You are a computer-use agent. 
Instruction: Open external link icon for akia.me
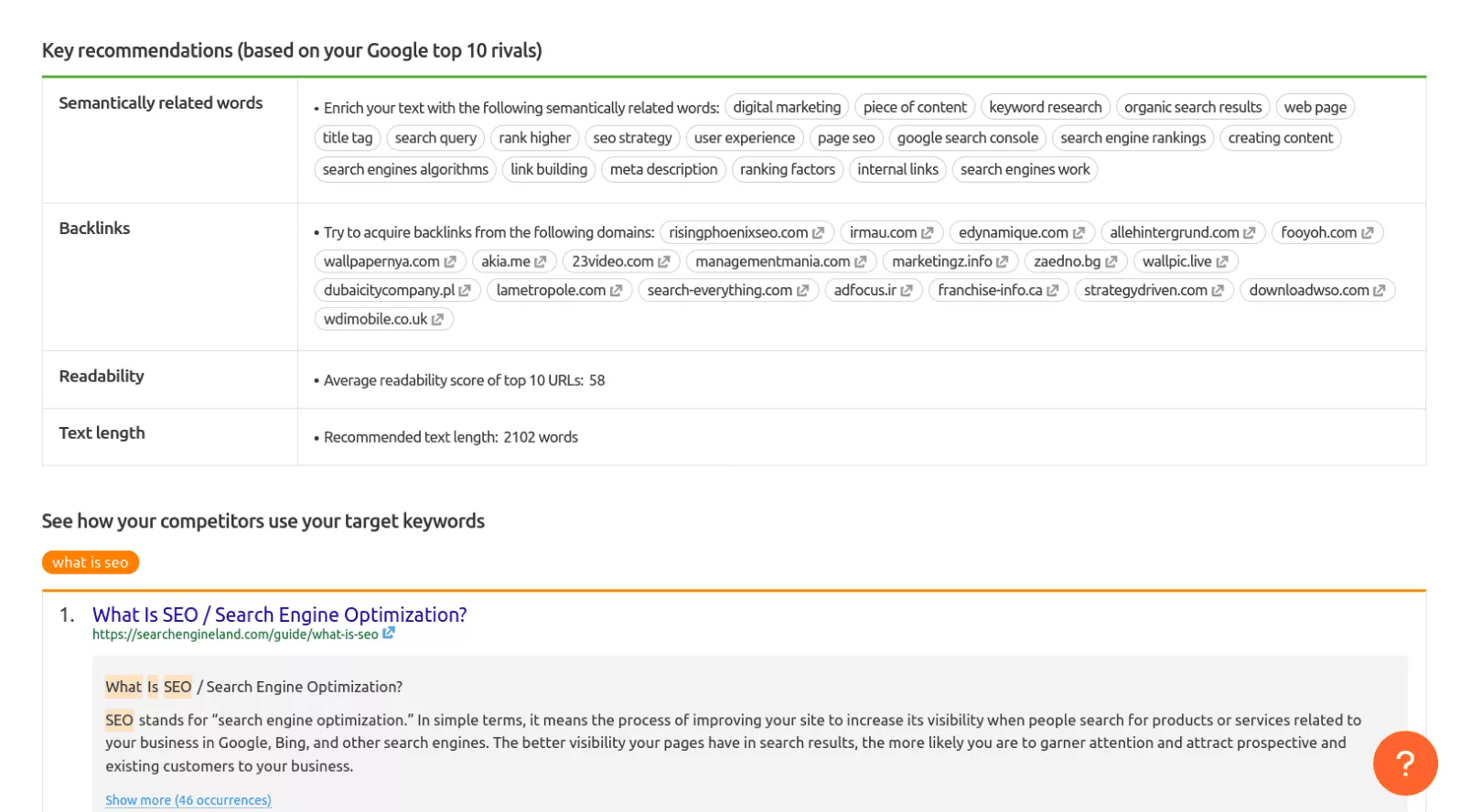pyautogui.click(x=541, y=262)
